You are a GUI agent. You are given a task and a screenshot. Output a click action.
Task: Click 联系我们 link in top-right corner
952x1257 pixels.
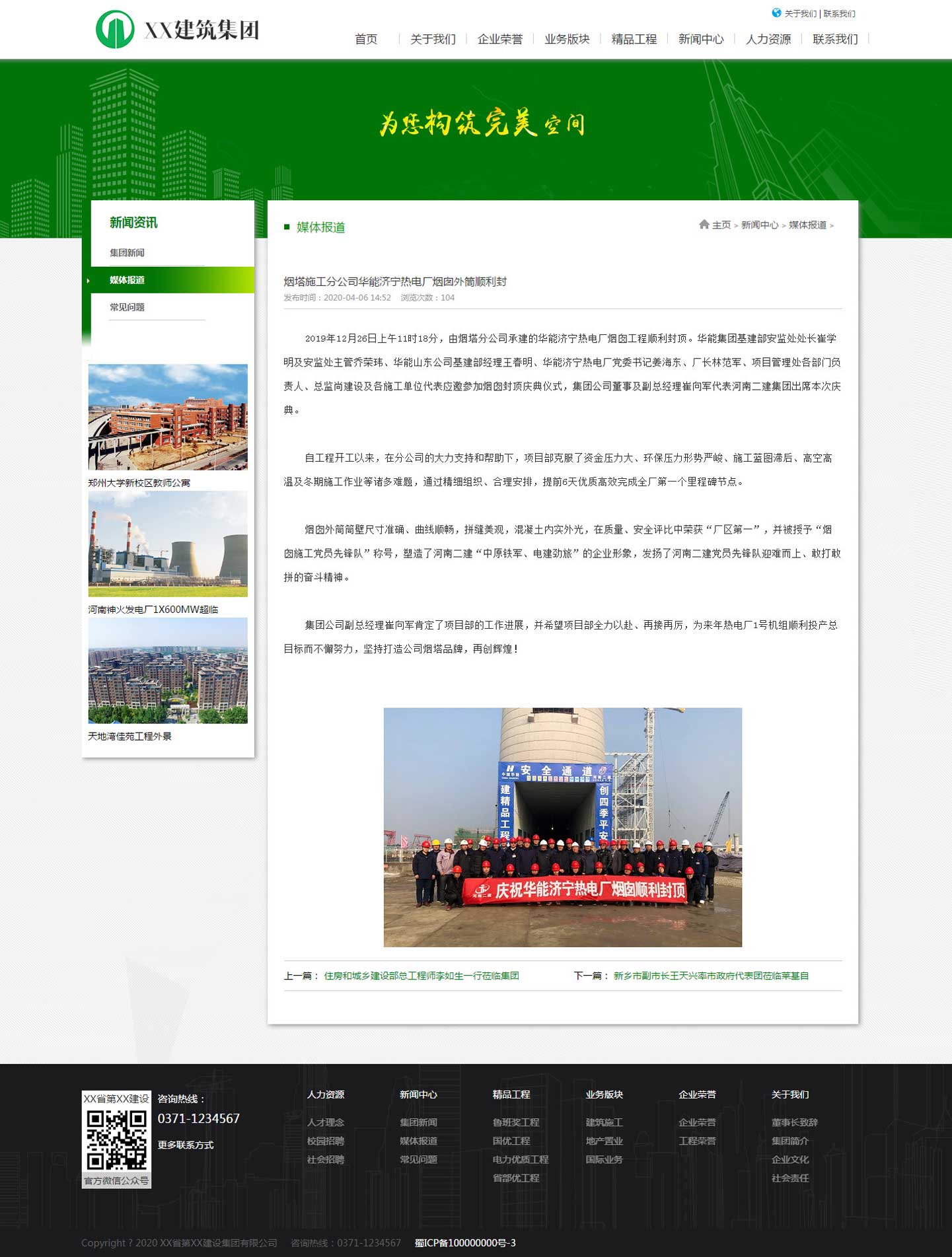[x=839, y=14]
